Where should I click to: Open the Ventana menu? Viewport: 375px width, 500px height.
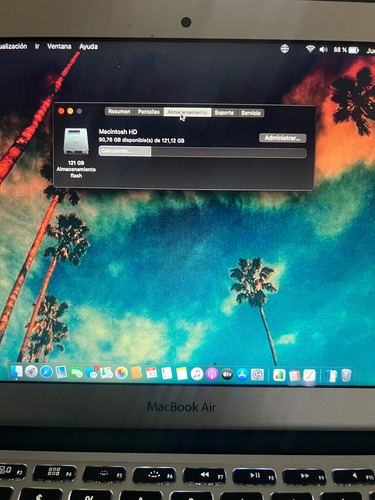[x=59, y=46]
